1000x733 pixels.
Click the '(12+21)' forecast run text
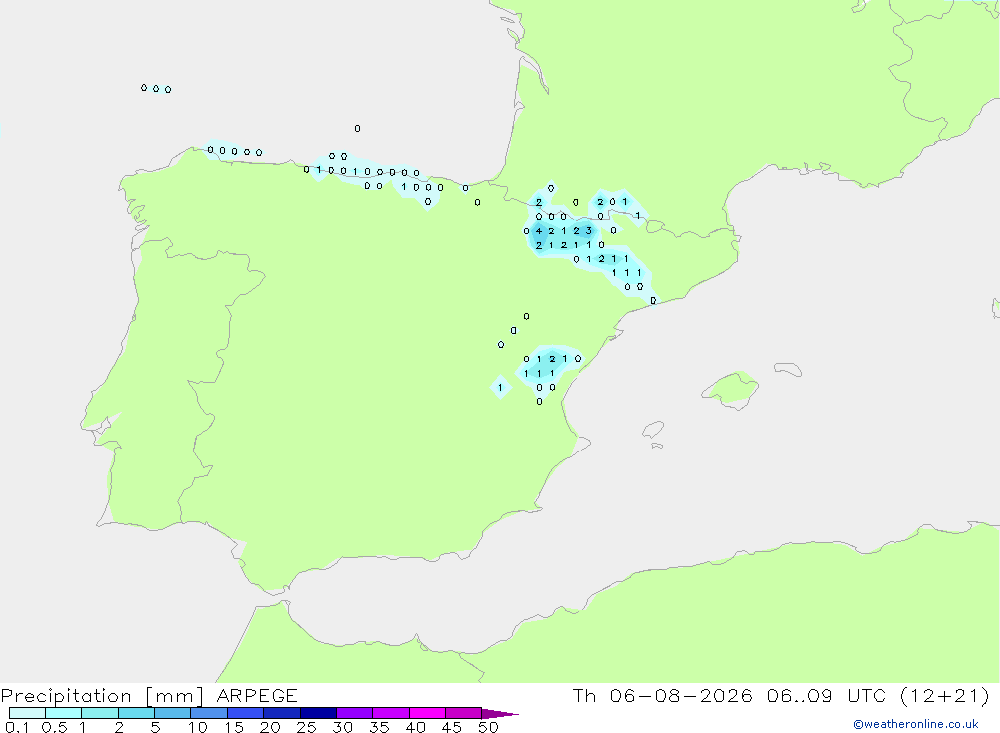(x=945, y=695)
